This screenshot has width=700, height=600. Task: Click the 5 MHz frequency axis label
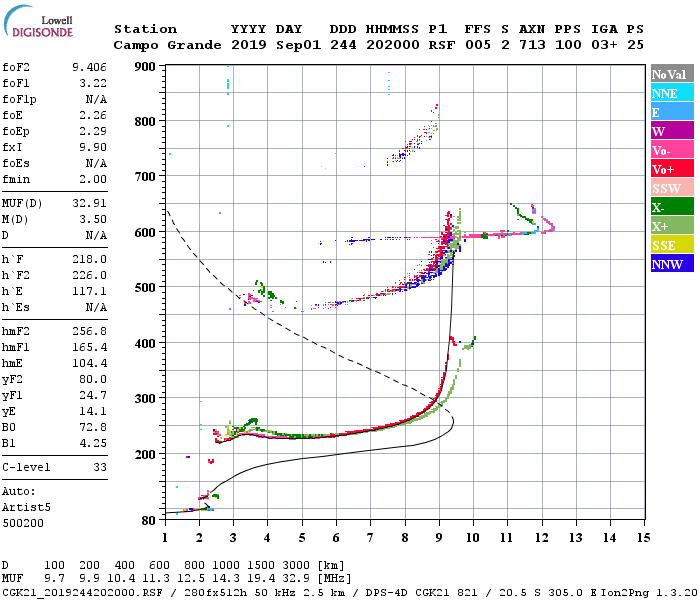coord(302,538)
